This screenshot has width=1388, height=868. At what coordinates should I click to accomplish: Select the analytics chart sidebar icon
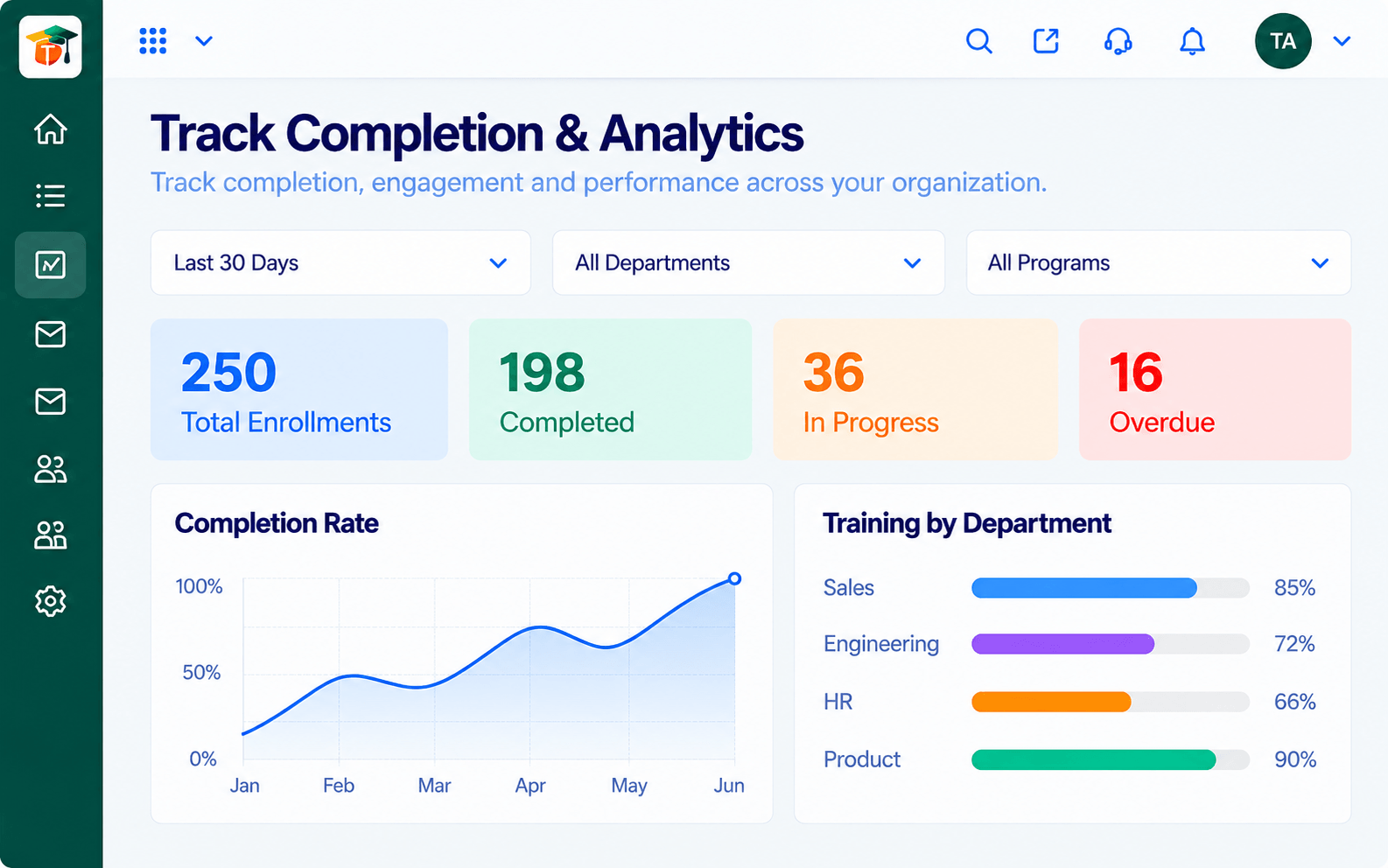51,264
